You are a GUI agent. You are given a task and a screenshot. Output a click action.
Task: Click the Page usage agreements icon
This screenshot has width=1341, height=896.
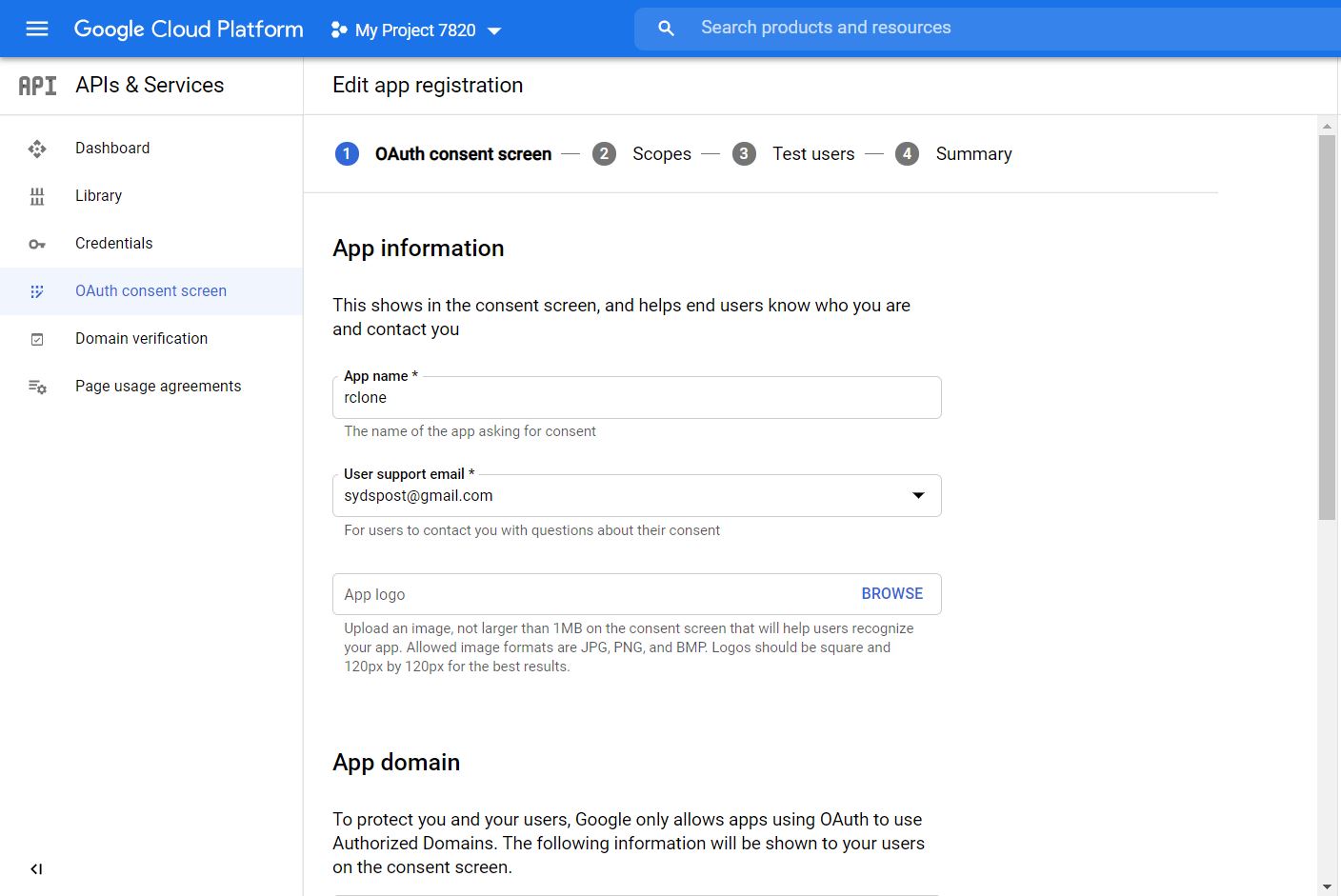37,387
